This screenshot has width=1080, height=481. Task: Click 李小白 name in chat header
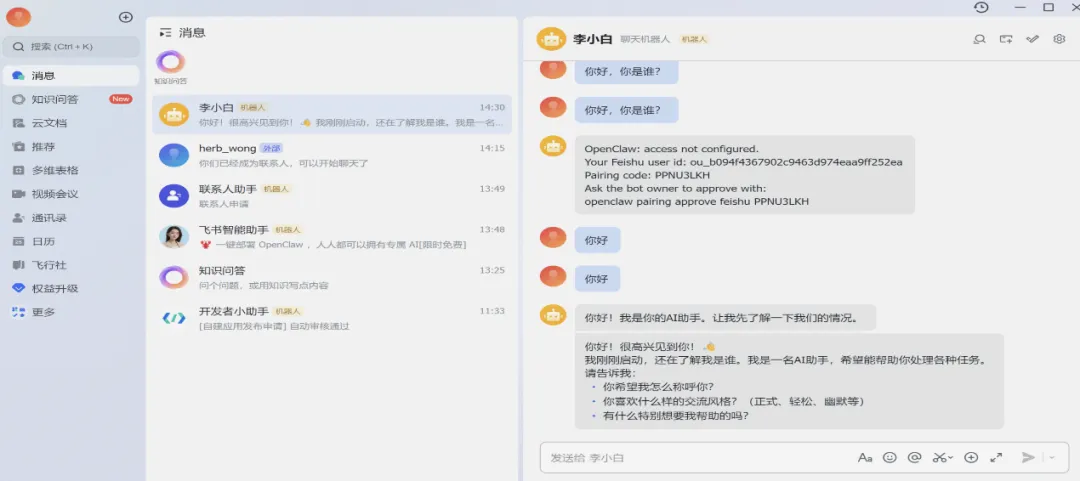[x=593, y=39]
